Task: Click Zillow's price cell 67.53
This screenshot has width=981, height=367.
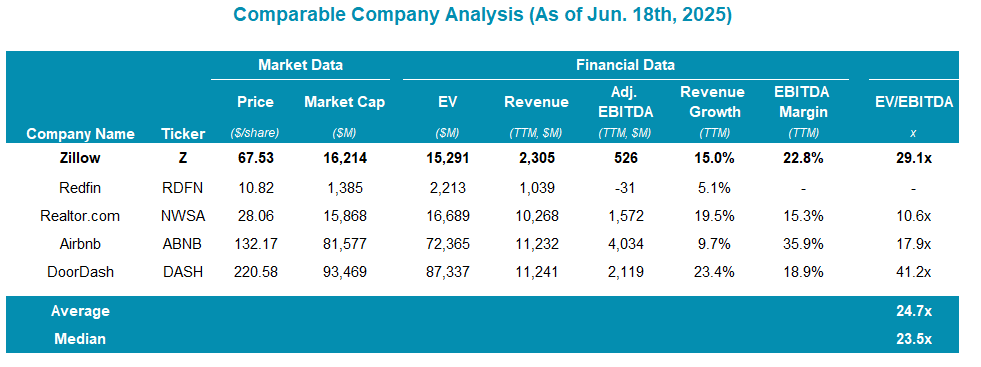Action: click(x=255, y=158)
